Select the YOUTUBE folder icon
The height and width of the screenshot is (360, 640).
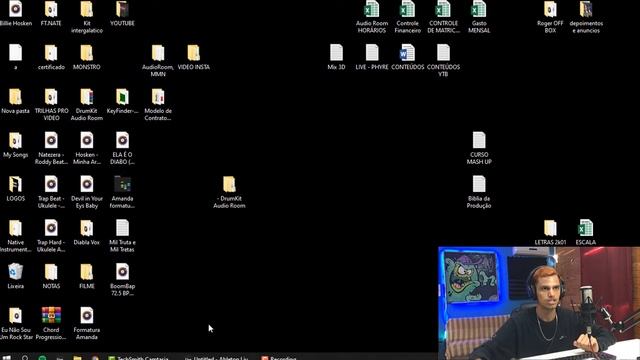122,9
